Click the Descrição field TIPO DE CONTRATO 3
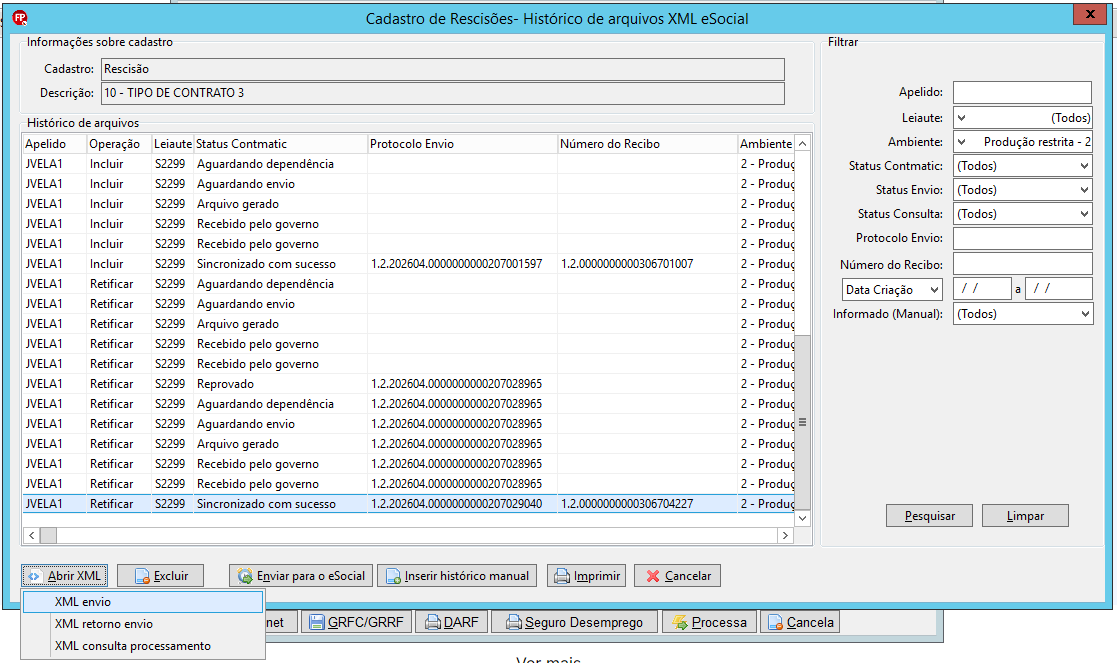Screen dimensions: 1117x663 point(442,93)
